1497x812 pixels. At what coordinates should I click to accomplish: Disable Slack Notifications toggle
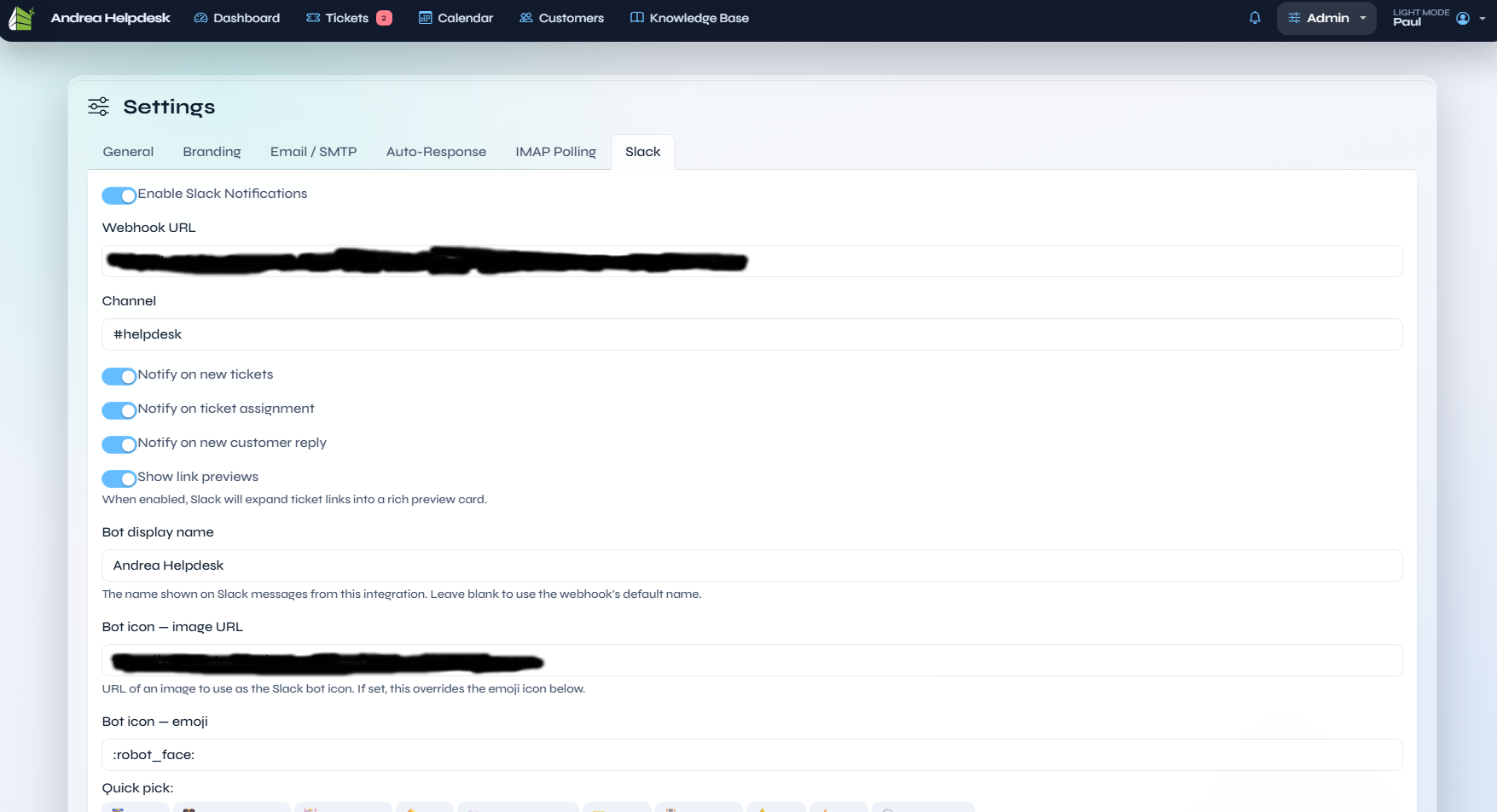(x=119, y=195)
